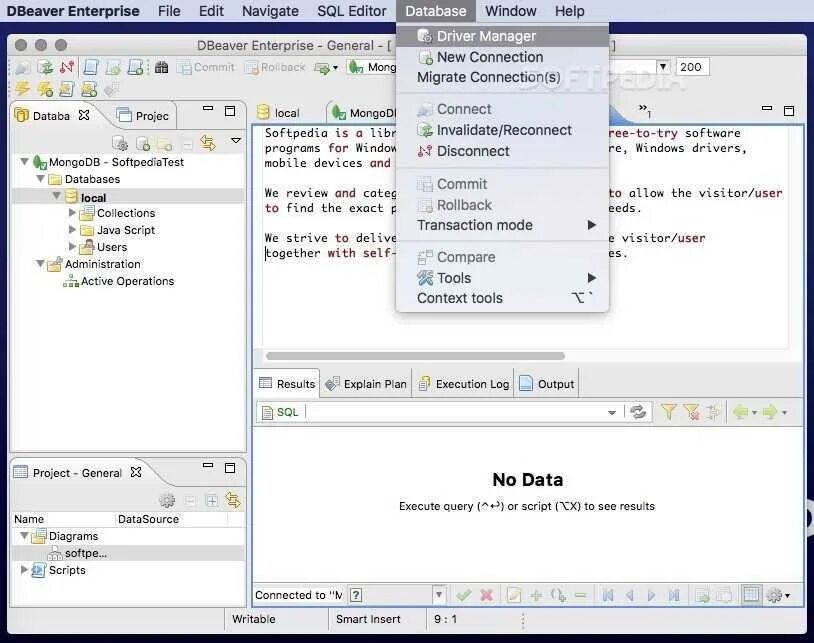Click the add row plus icon

536,595
